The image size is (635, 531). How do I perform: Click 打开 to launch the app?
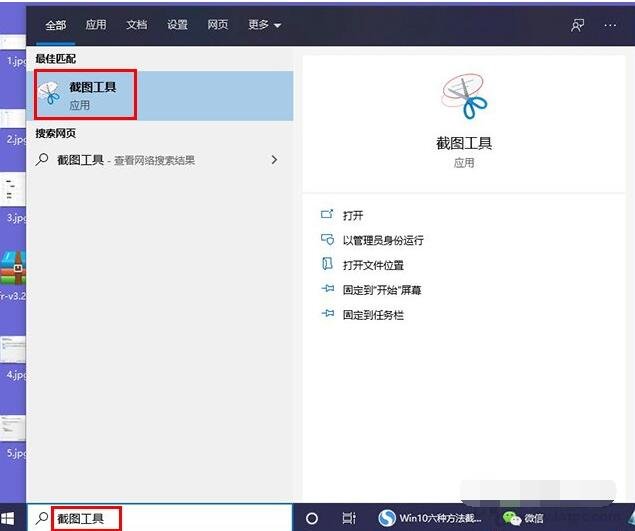pyautogui.click(x=353, y=215)
